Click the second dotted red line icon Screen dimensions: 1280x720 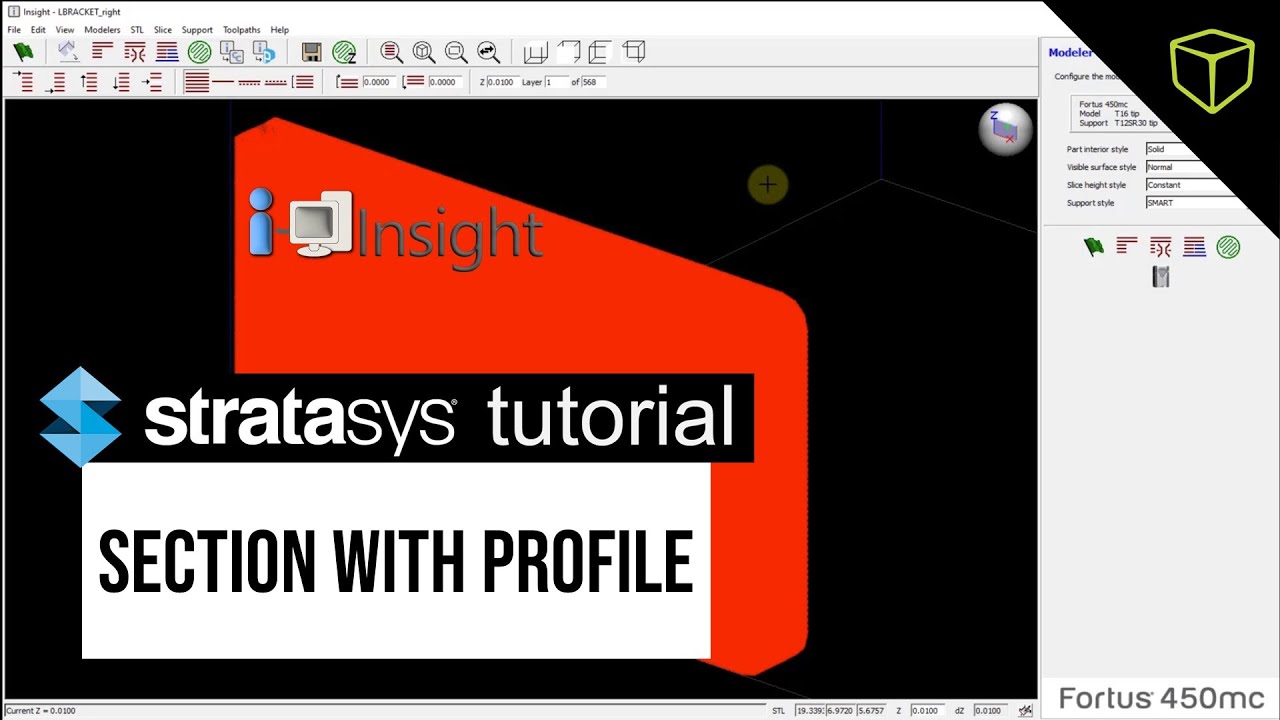(x=276, y=82)
